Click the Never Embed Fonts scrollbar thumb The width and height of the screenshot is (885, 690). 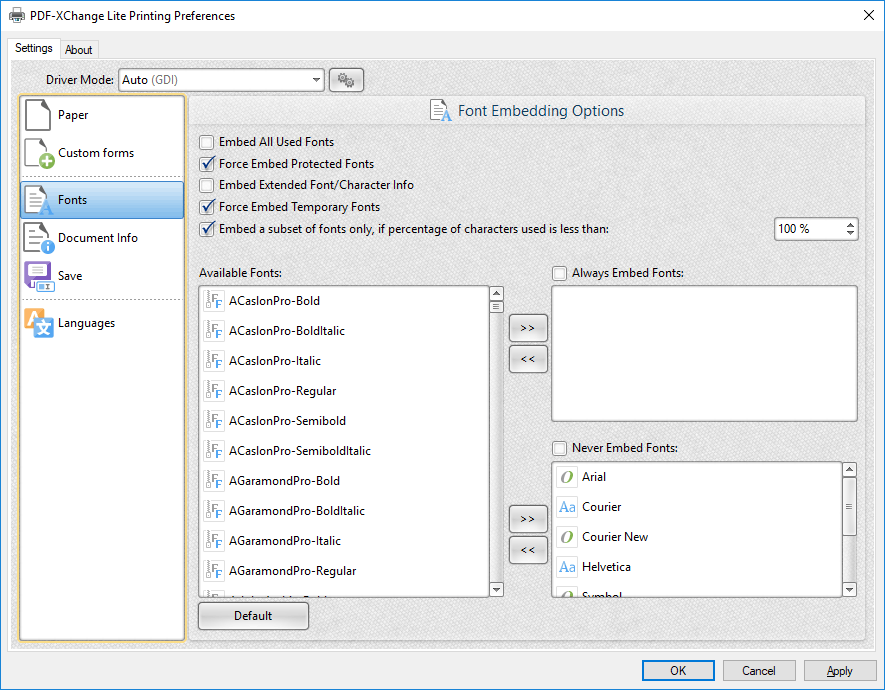[849, 506]
